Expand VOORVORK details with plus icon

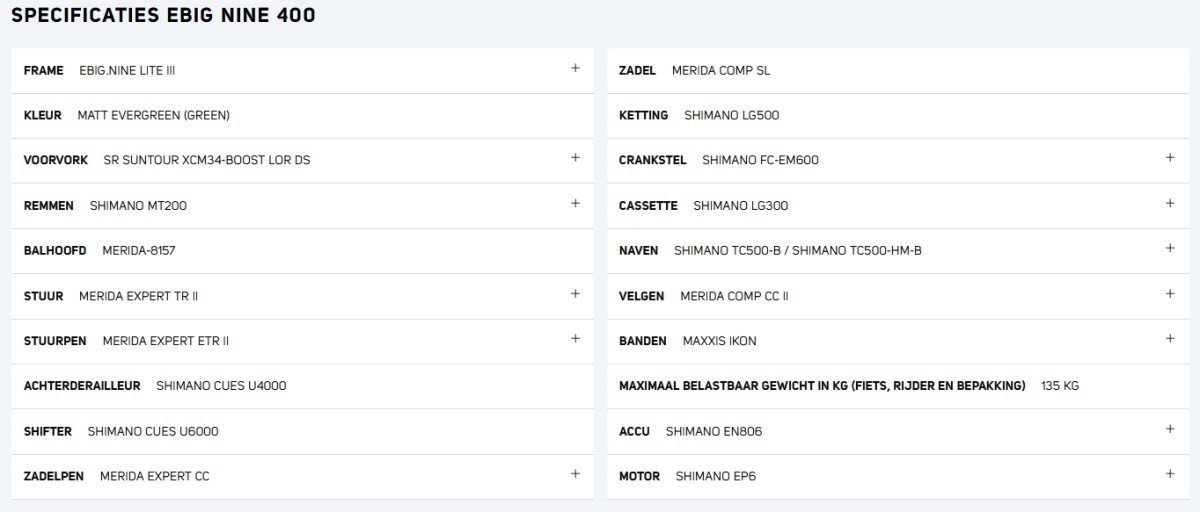point(575,158)
